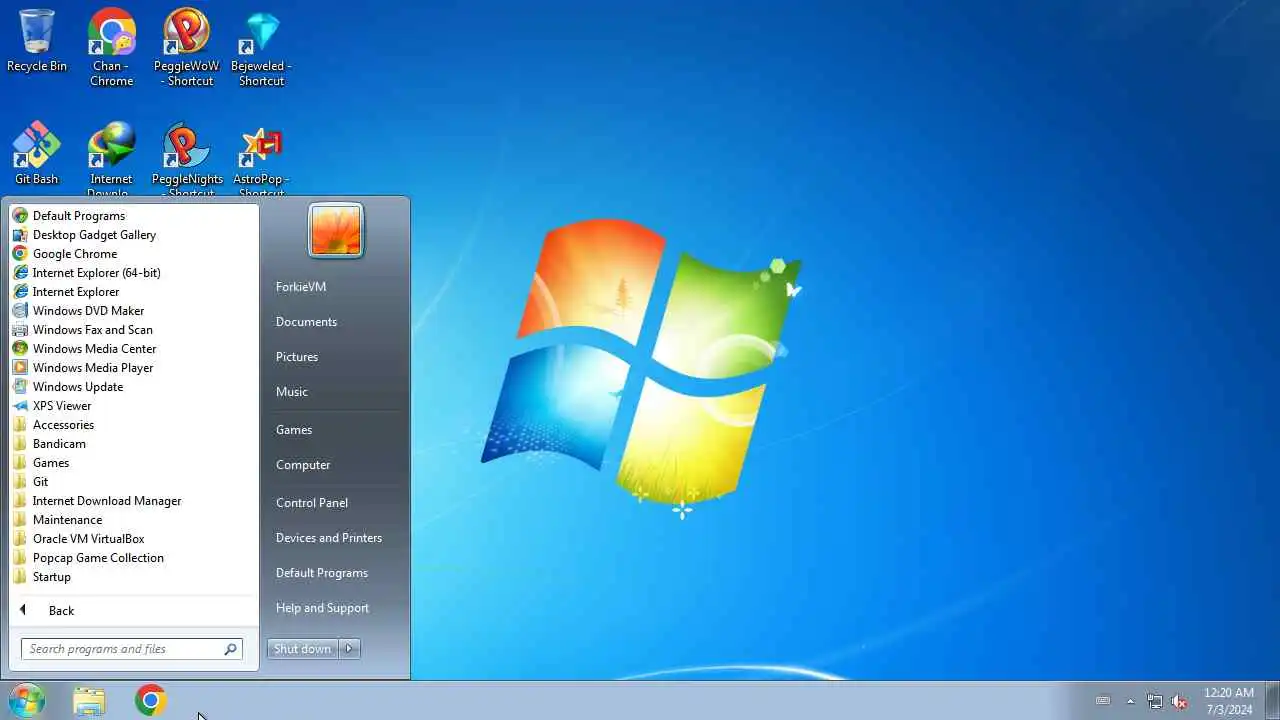Open Google Chrome from the taskbar
This screenshot has width=1280, height=720.
(151, 701)
